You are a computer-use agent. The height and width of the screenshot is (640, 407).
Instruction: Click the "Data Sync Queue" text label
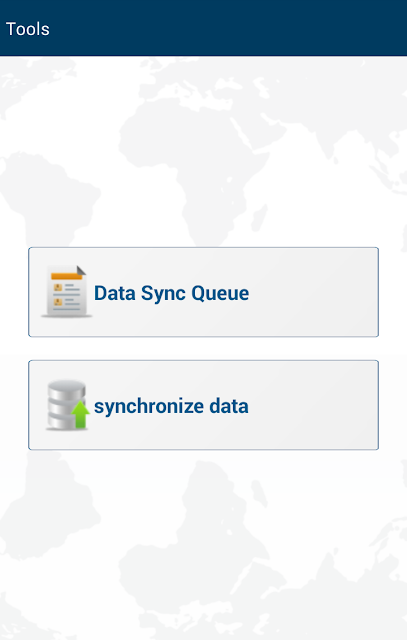click(x=171, y=293)
